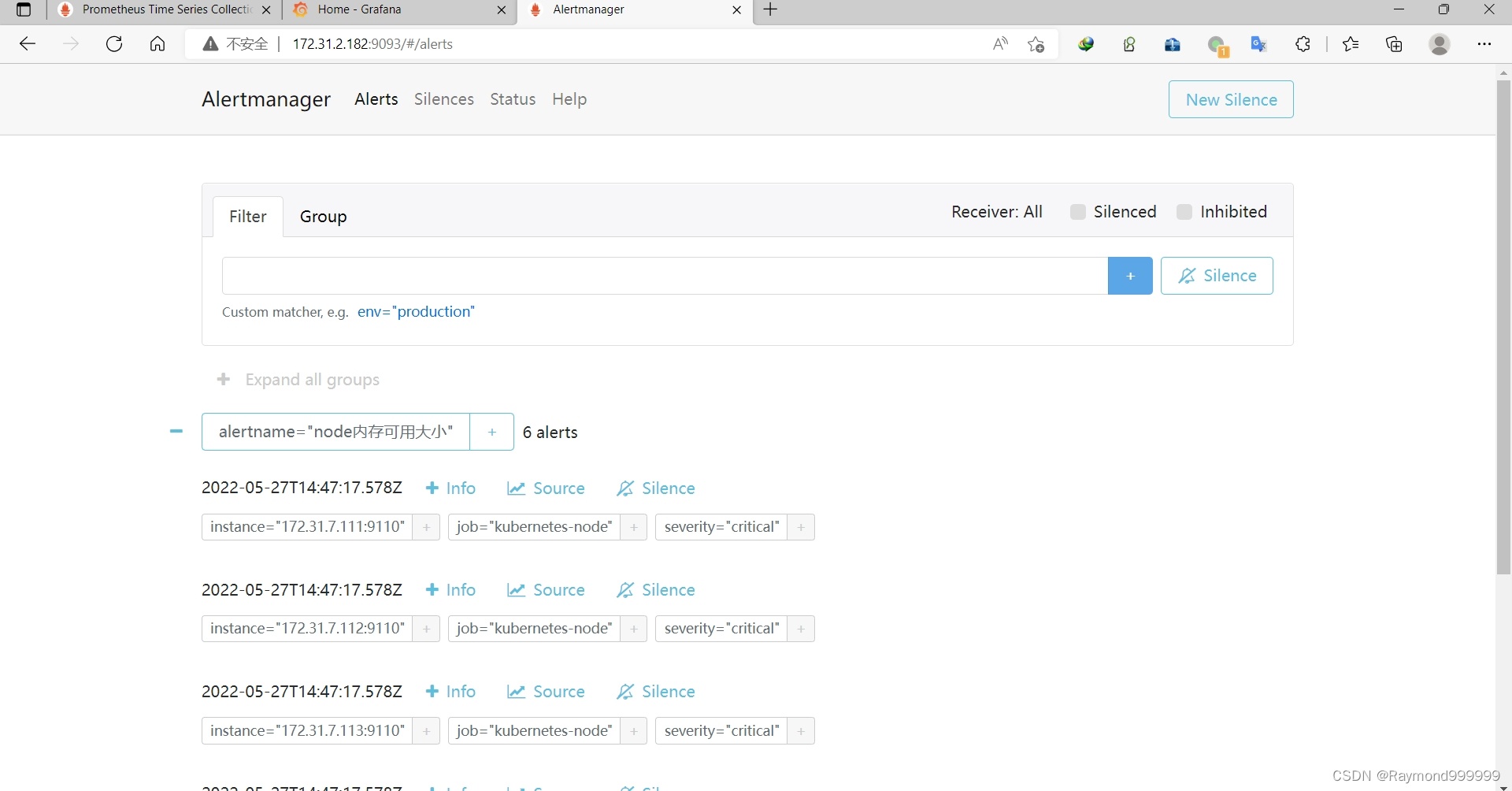Open read aloud in address bar

(1000, 44)
